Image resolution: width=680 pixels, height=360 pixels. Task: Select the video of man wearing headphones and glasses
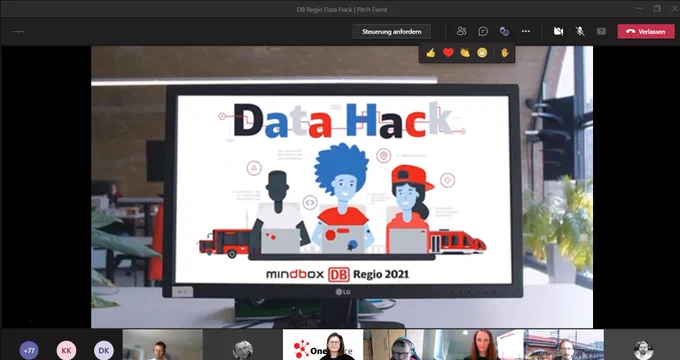pos(403,345)
